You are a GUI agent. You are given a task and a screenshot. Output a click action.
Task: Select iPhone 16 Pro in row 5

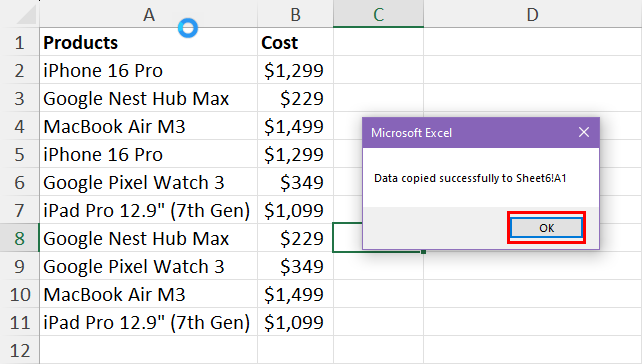pos(149,154)
